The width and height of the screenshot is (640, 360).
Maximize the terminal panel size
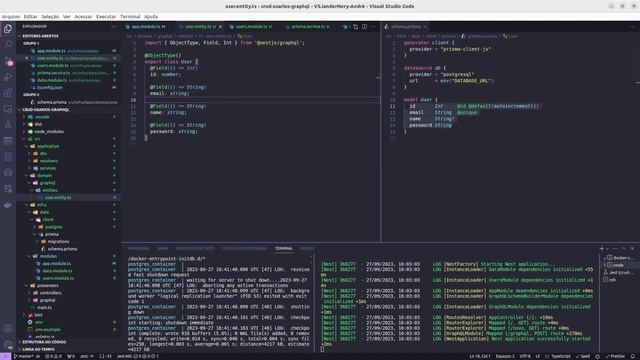pyautogui.click(x=623, y=248)
